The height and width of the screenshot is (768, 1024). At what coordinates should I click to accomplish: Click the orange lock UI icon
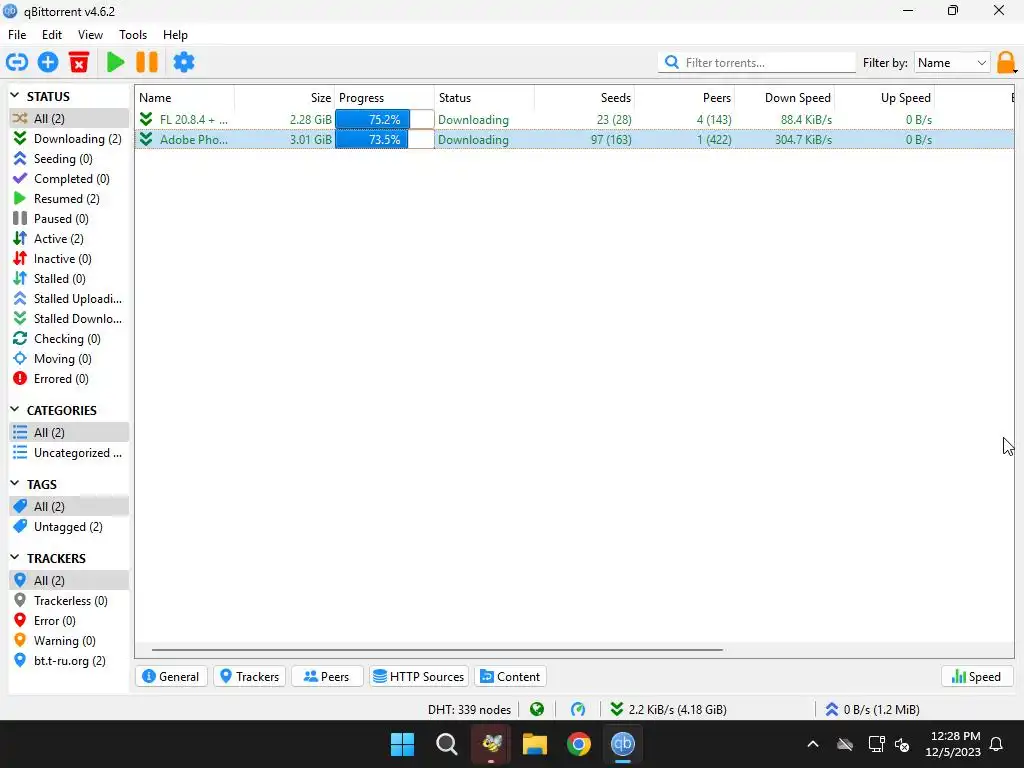[1006, 63]
